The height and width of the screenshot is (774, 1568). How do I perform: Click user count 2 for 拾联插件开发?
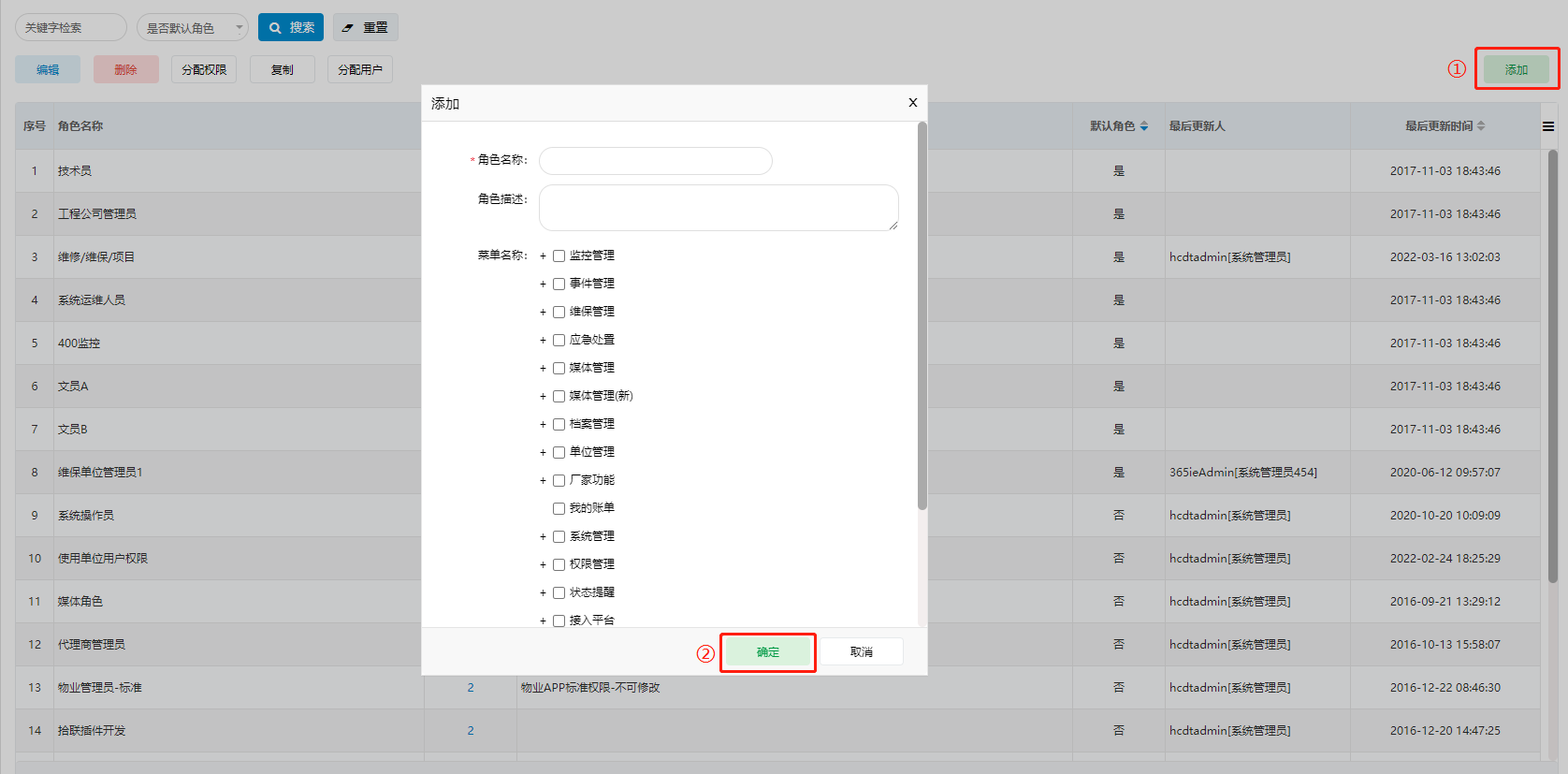pyautogui.click(x=471, y=731)
